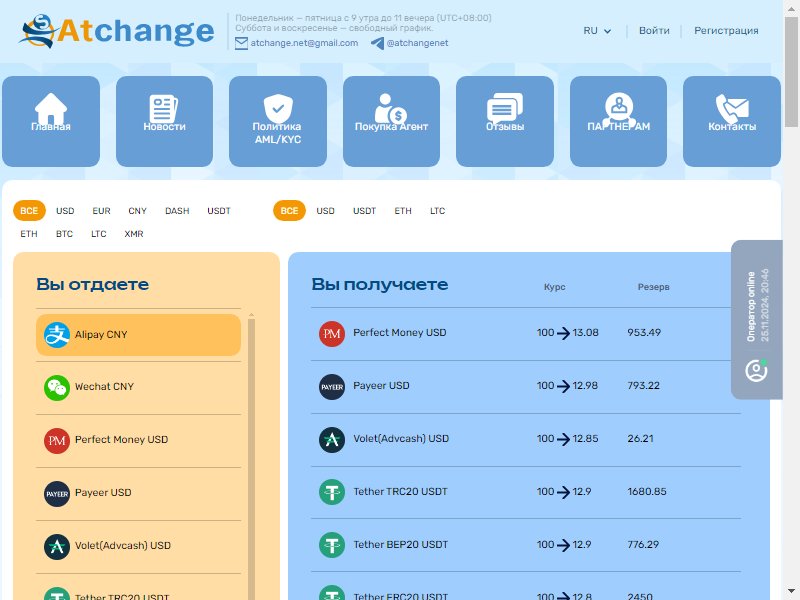Open the Покупка Агент tile
This screenshot has height=600, width=800.
pyautogui.click(x=391, y=121)
